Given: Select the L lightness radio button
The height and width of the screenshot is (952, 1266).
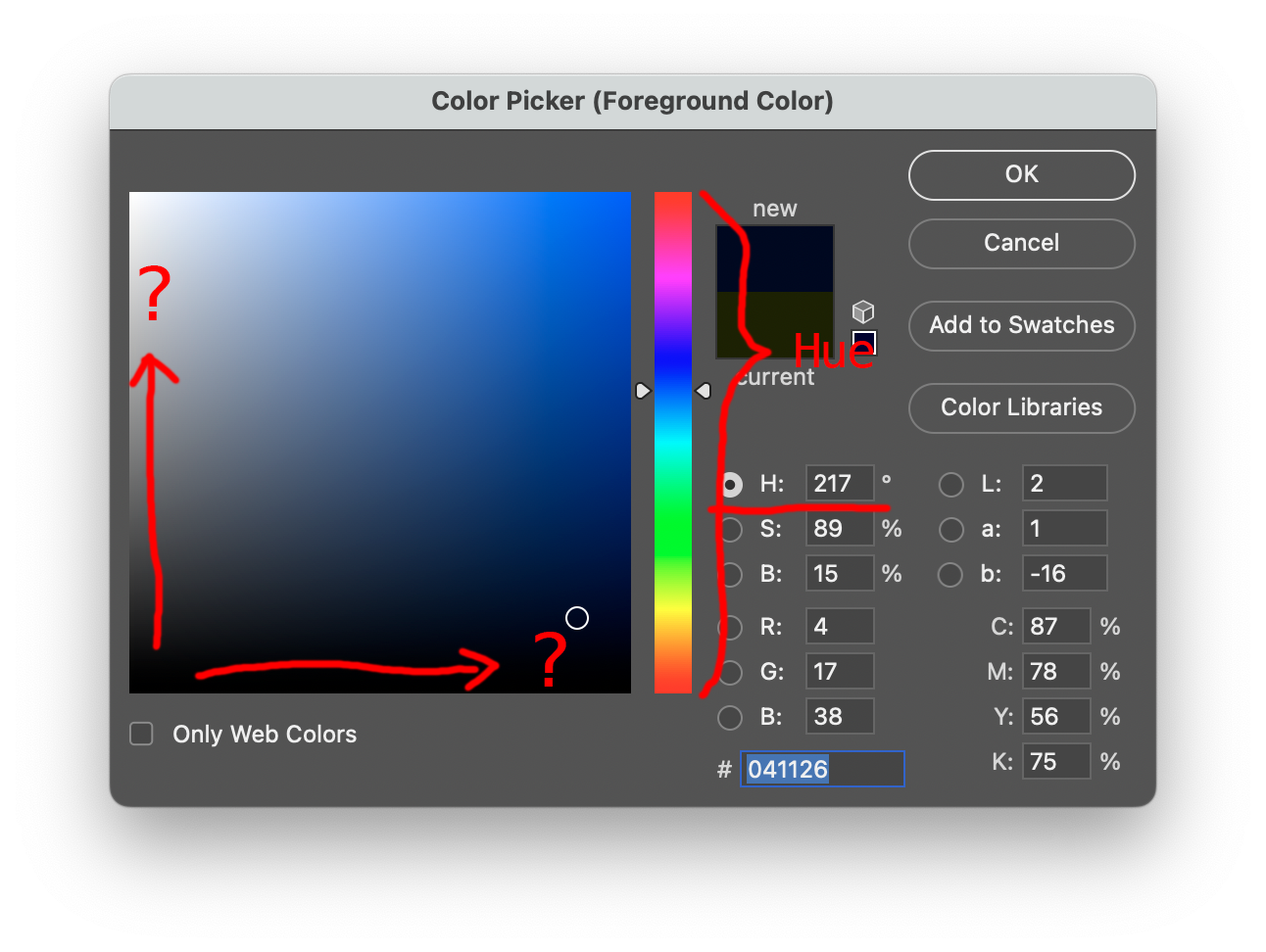Looking at the screenshot, I should 950,484.
